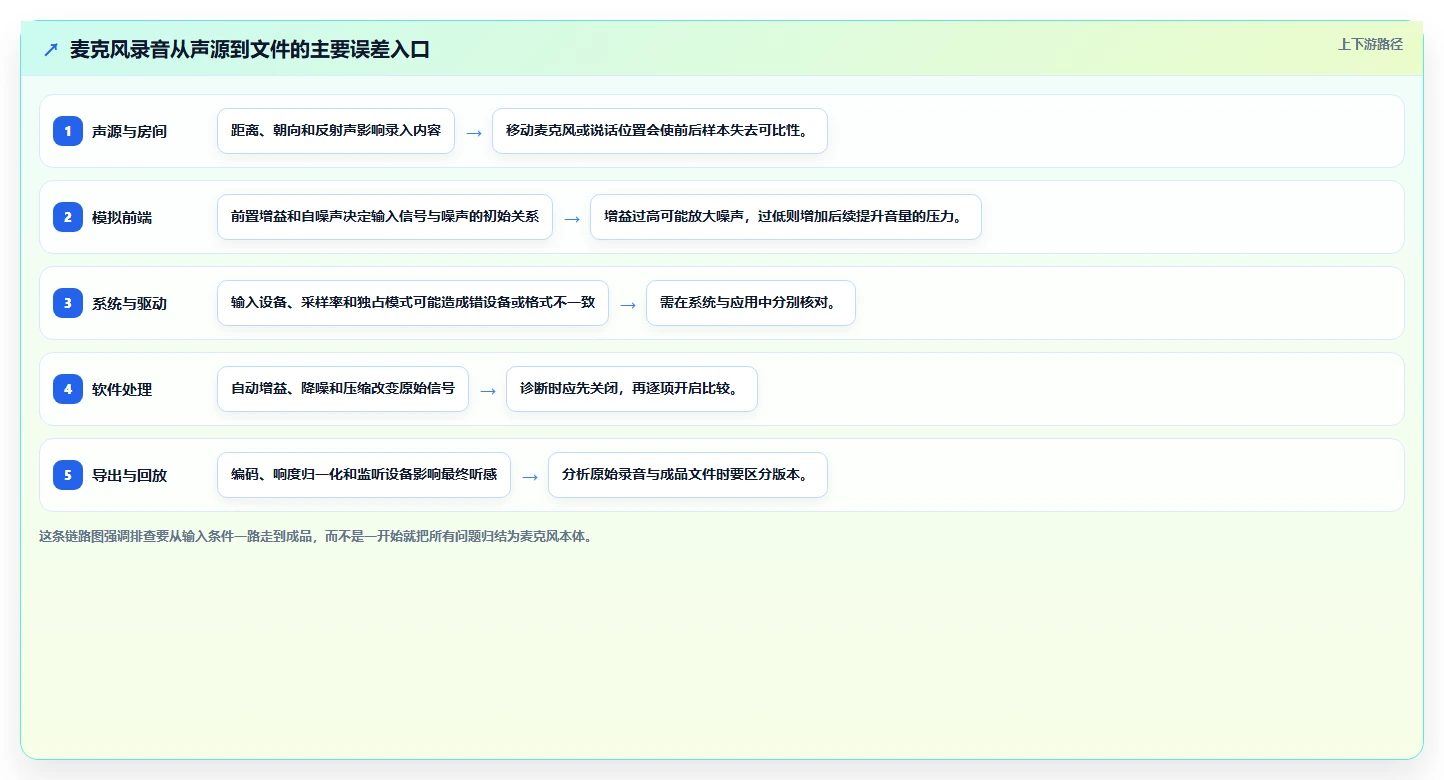Click the arrow icon beside the title
The width and height of the screenshot is (1444, 780).
[x=51, y=50]
